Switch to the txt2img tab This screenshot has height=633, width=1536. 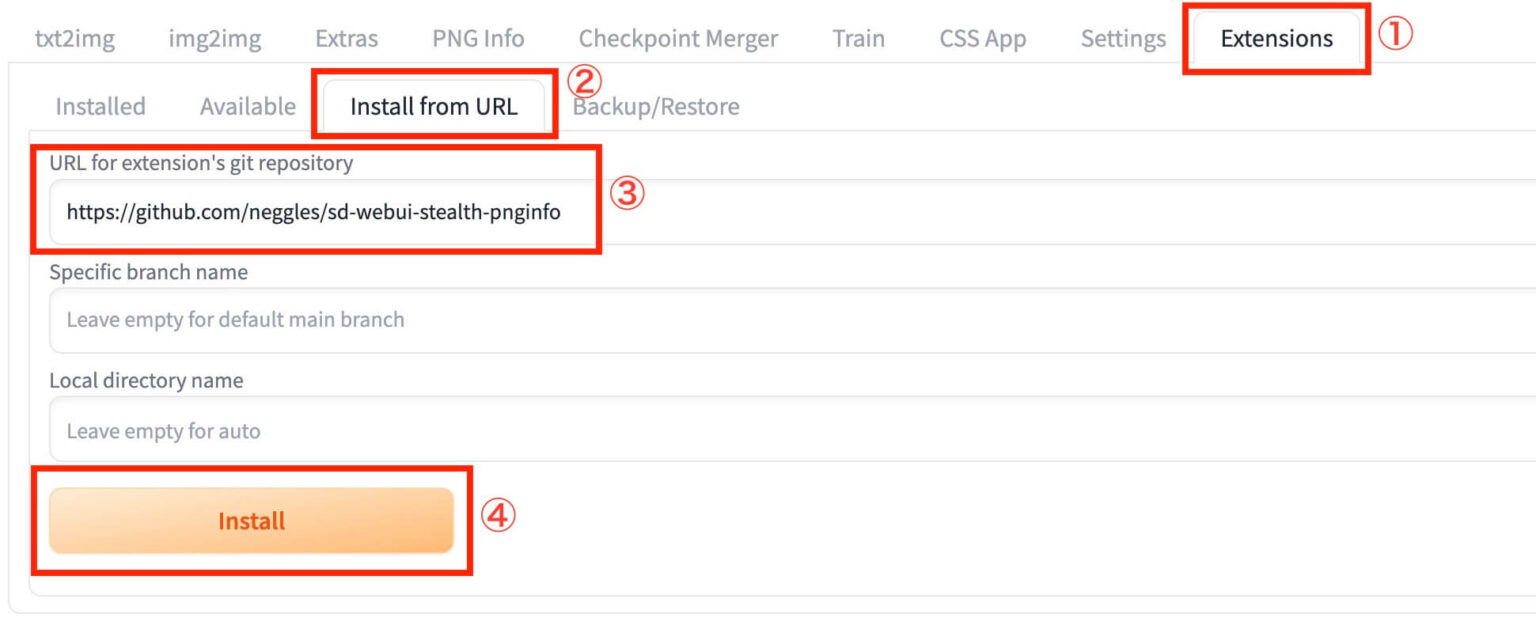pyautogui.click(x=75, y=39)
